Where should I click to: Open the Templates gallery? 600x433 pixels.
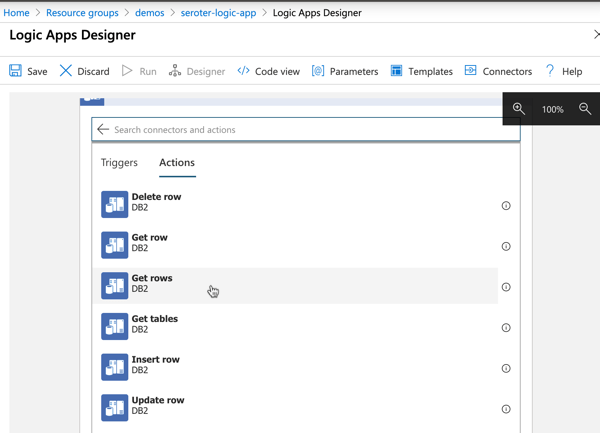[421, 71]
